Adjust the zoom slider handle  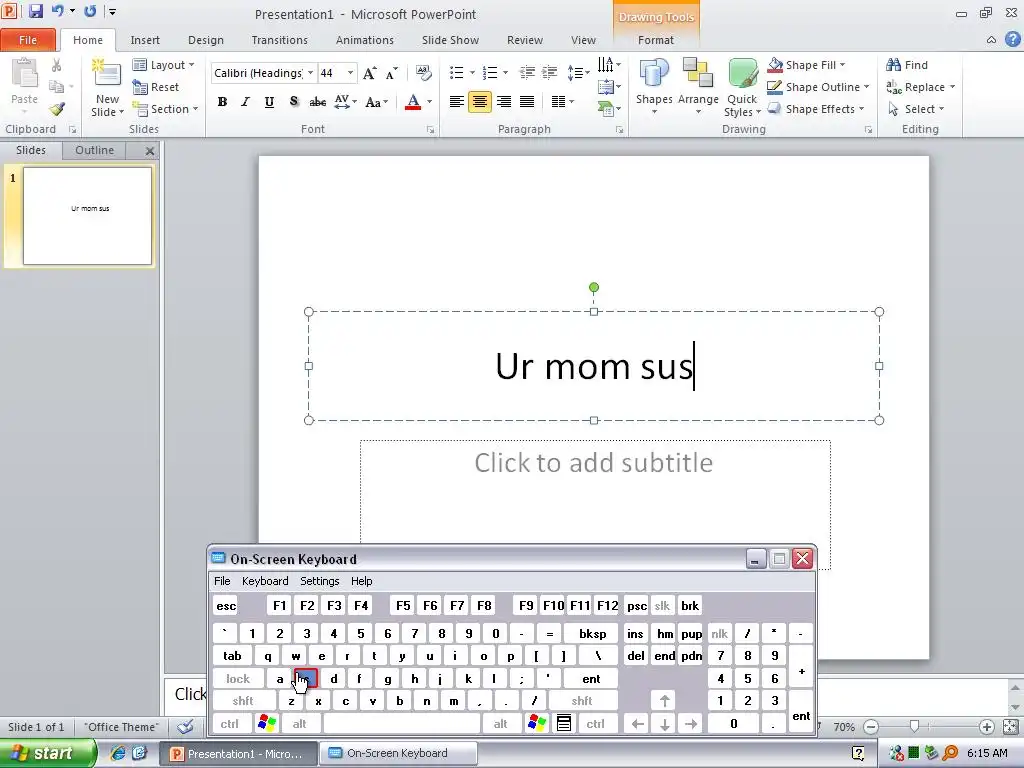914,726
